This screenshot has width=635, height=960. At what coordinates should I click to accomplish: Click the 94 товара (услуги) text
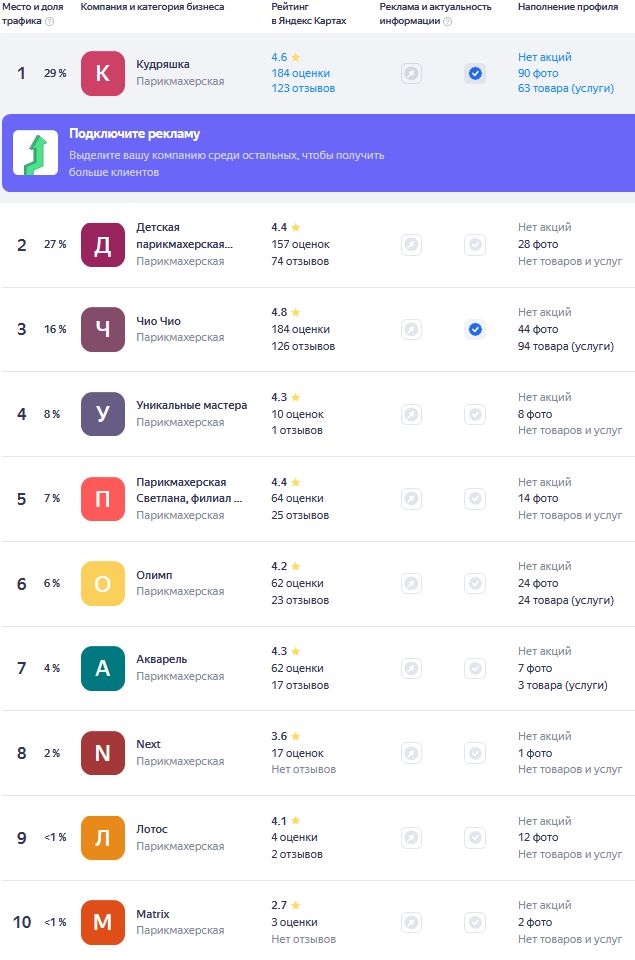[x=566, y=346]
